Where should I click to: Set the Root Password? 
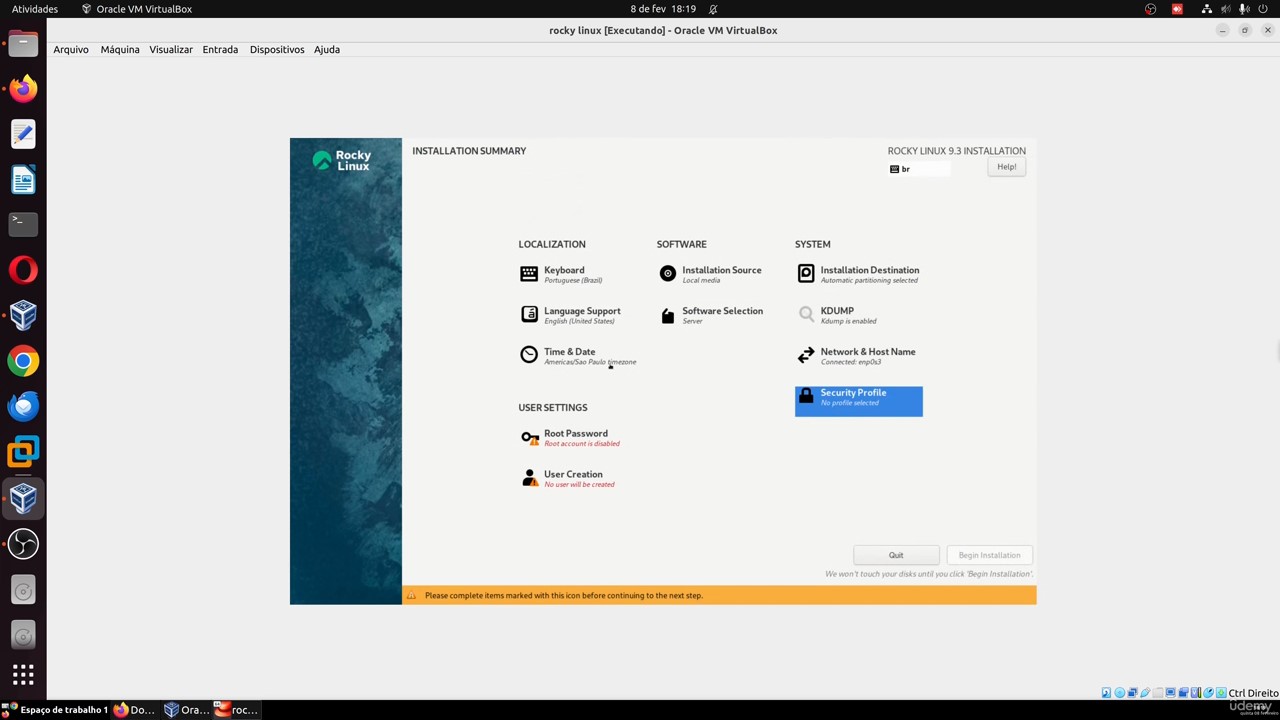(571, 438)
